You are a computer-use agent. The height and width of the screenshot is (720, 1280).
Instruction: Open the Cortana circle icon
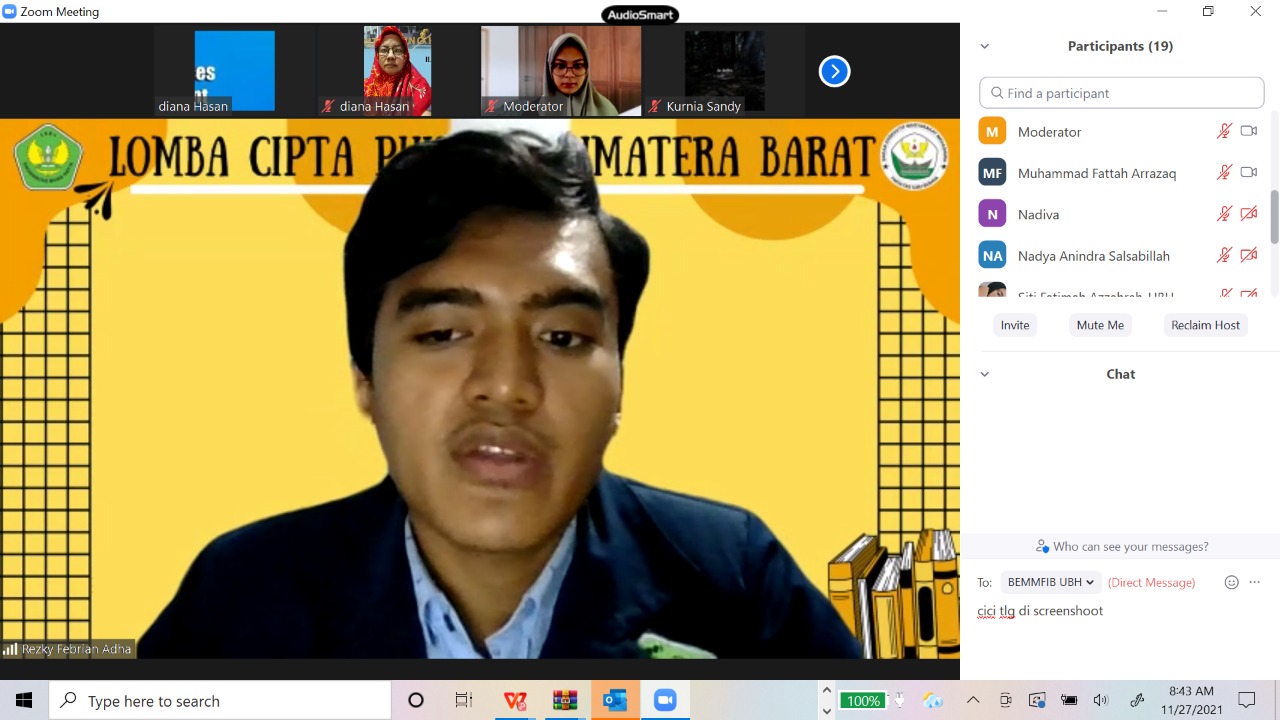click(416, 701)
